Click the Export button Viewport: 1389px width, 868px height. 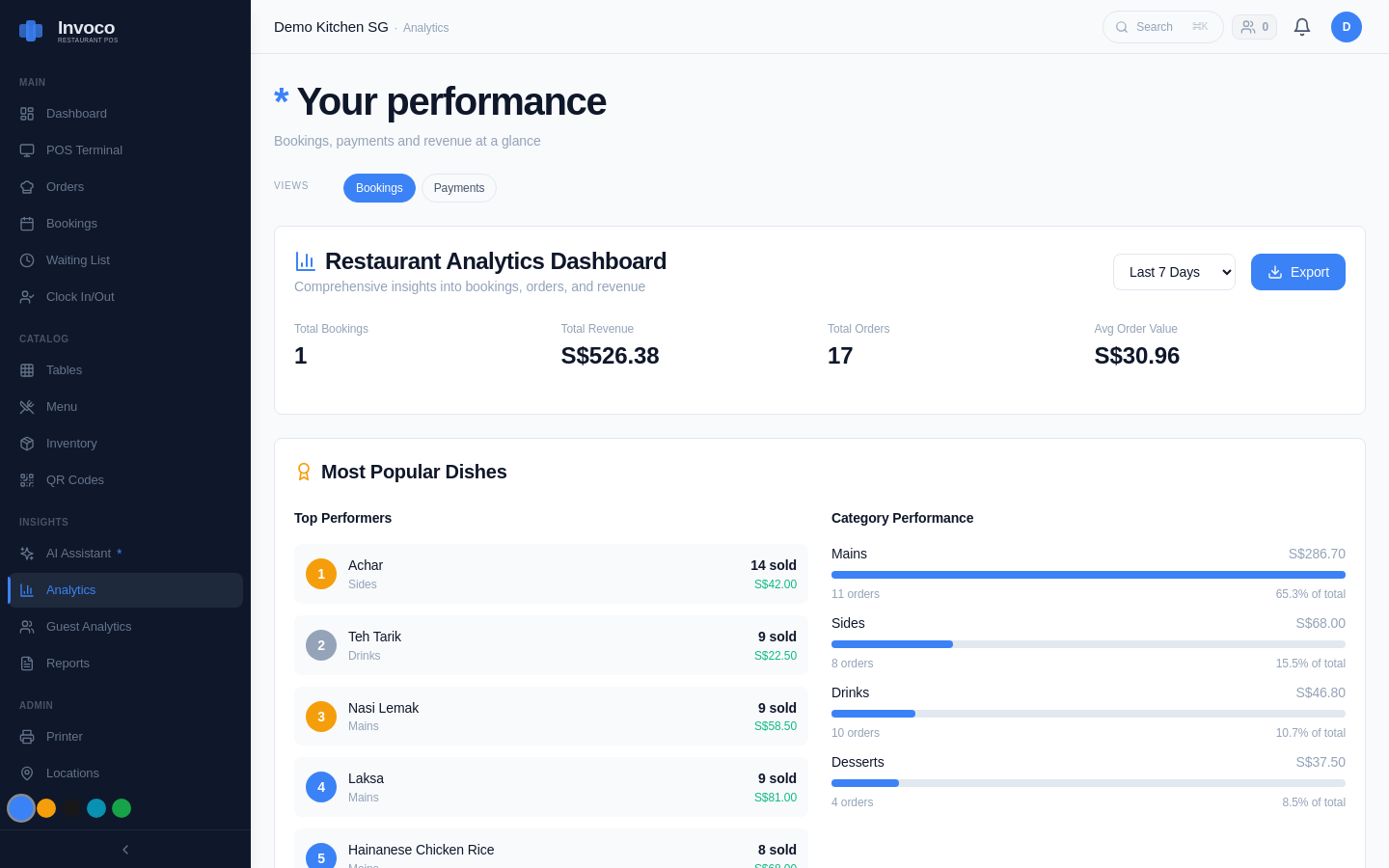point(1297,272)
